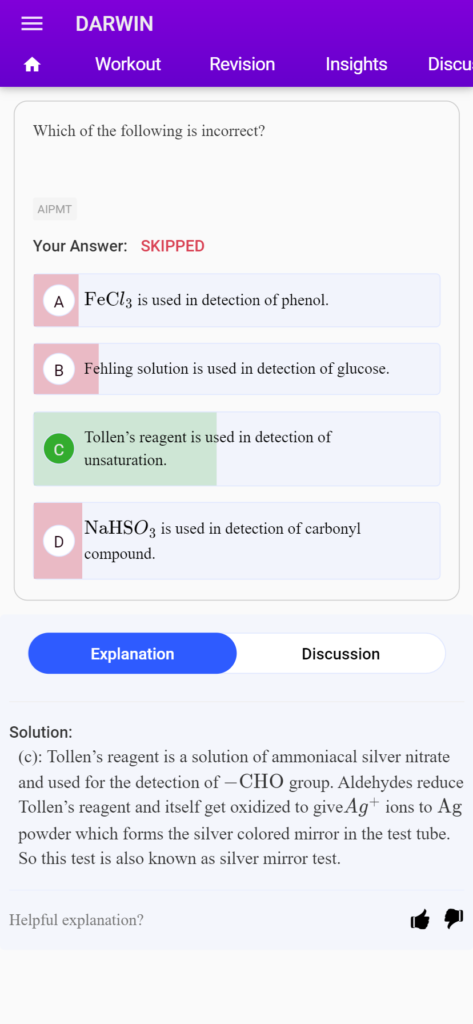Select option B circle

(x=59, y=370)
